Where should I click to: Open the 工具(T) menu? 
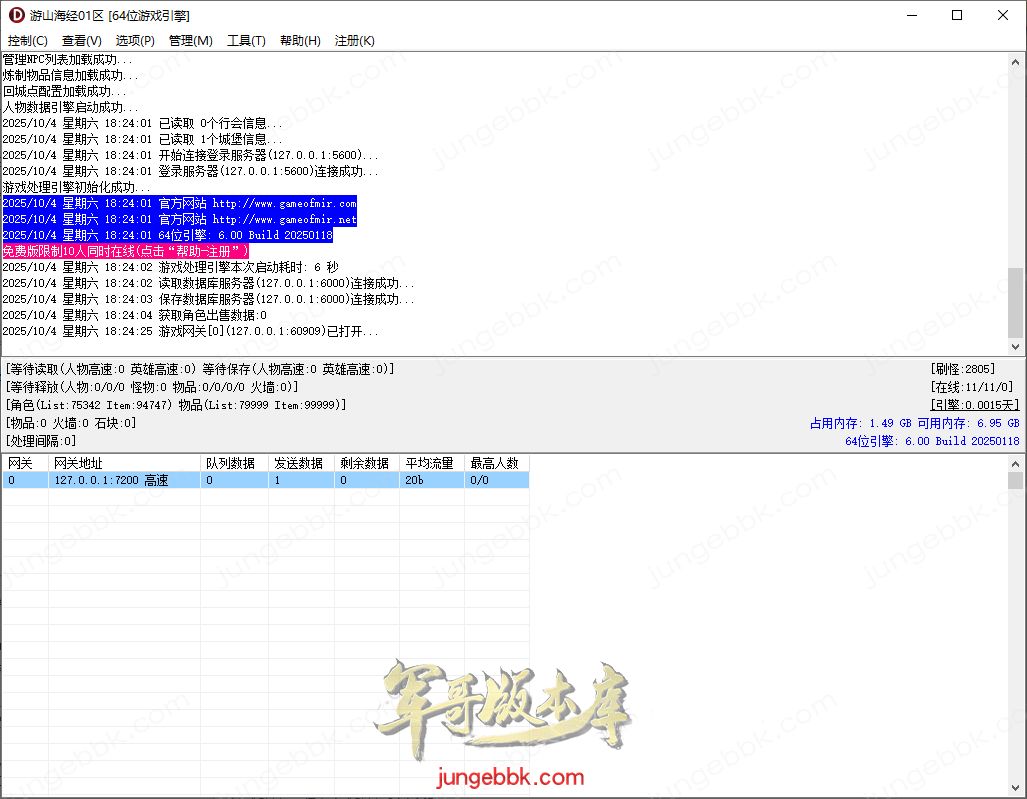coord(246,41)
